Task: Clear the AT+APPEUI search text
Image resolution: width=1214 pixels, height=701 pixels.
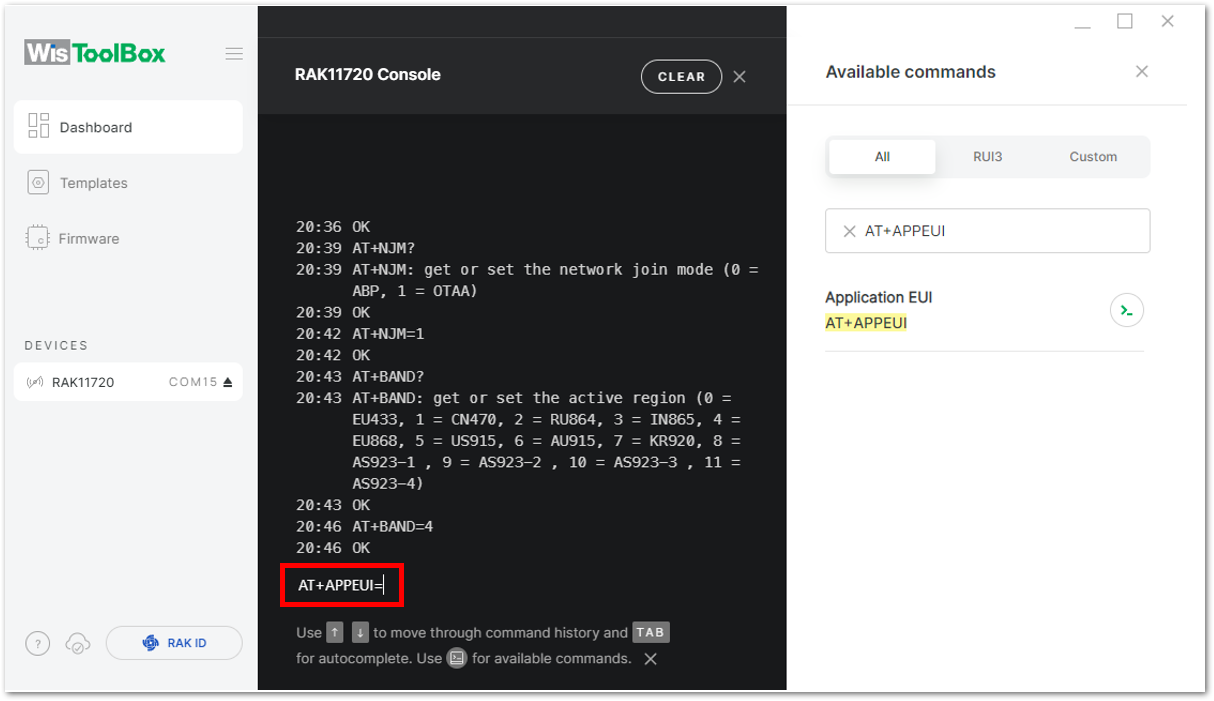Action: click(x=849, y=231)
